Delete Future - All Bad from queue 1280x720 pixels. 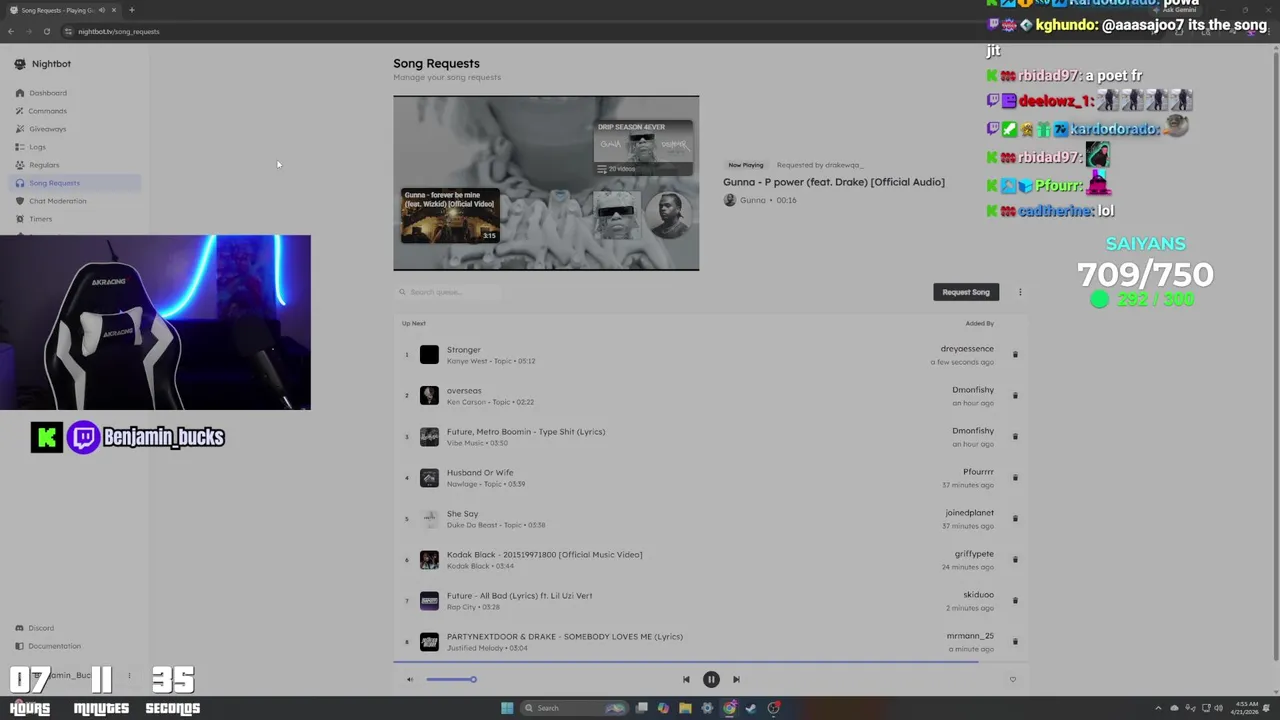(x=1015, y=600)
